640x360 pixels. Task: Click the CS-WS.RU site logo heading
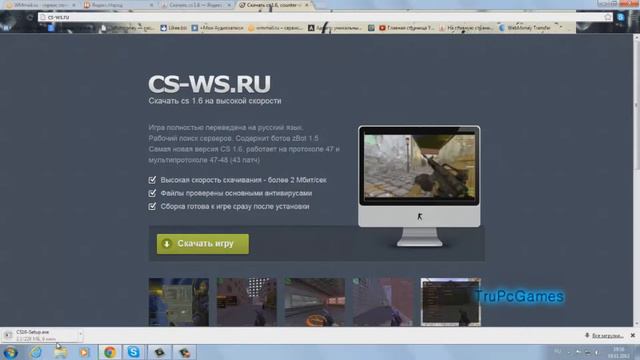[x=209, y=84]
